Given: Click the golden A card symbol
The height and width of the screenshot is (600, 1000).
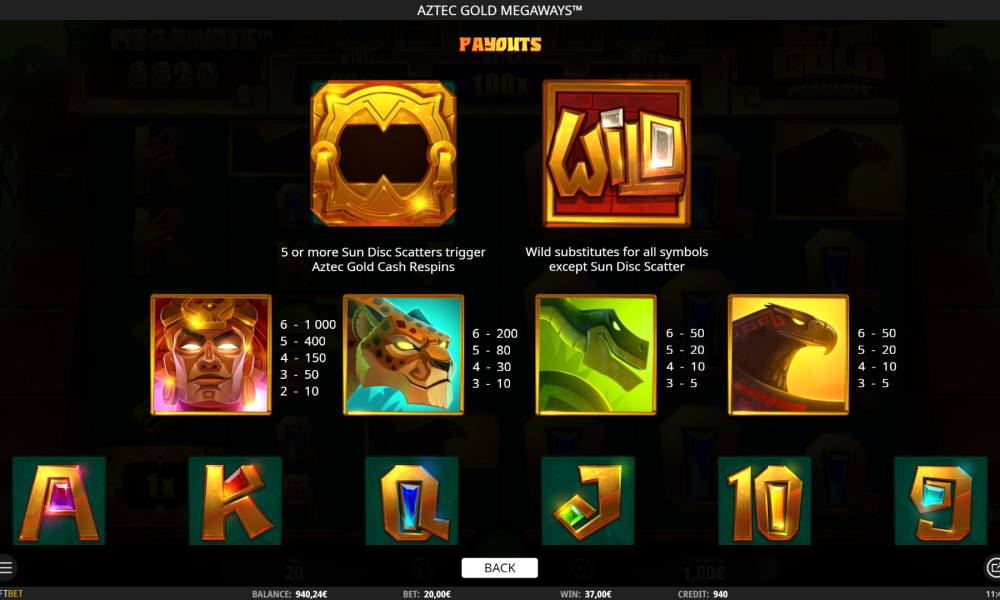Looking at the screenshot, I should point(59,501).
